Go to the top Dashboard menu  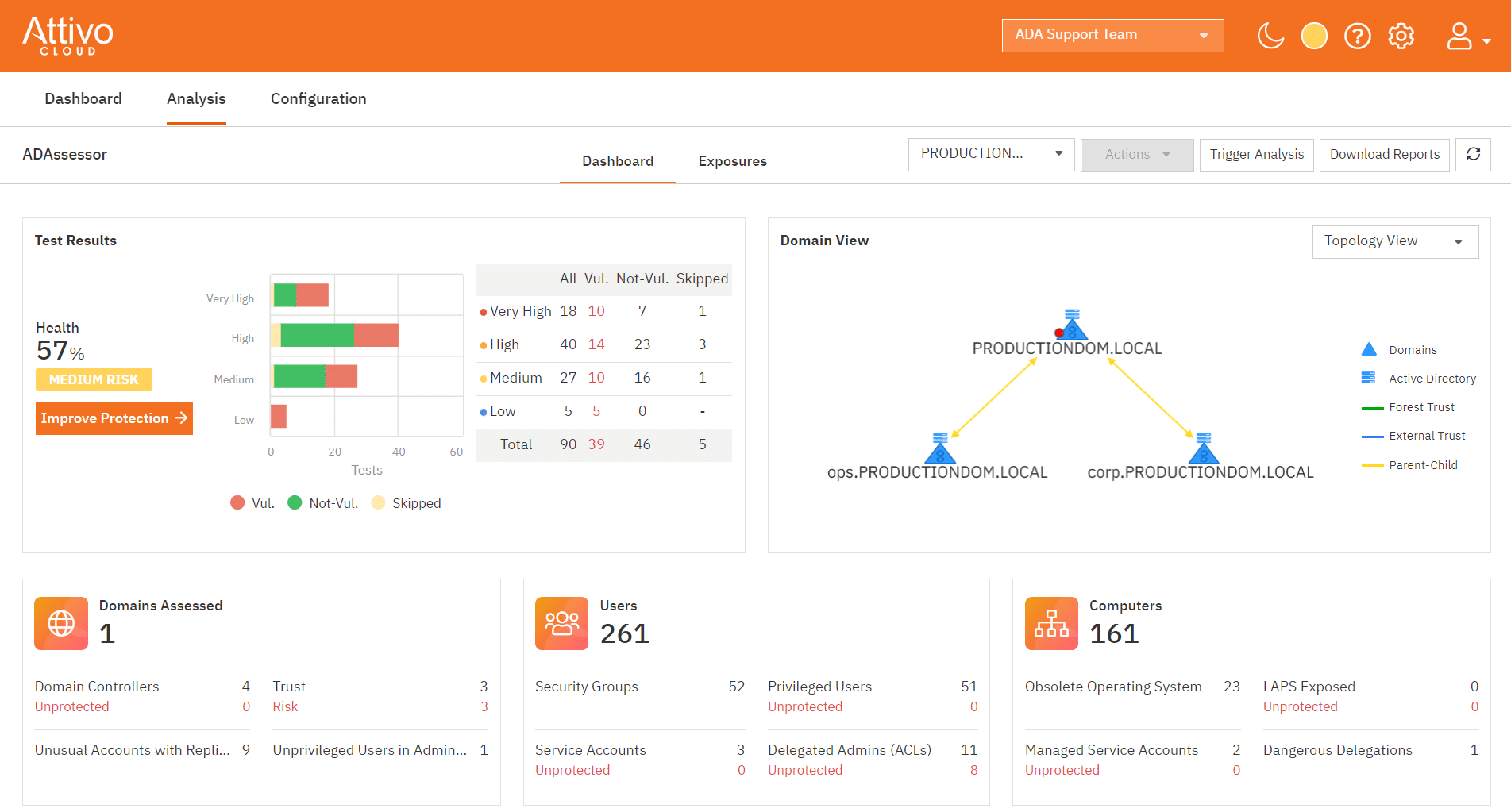(83, 98)
